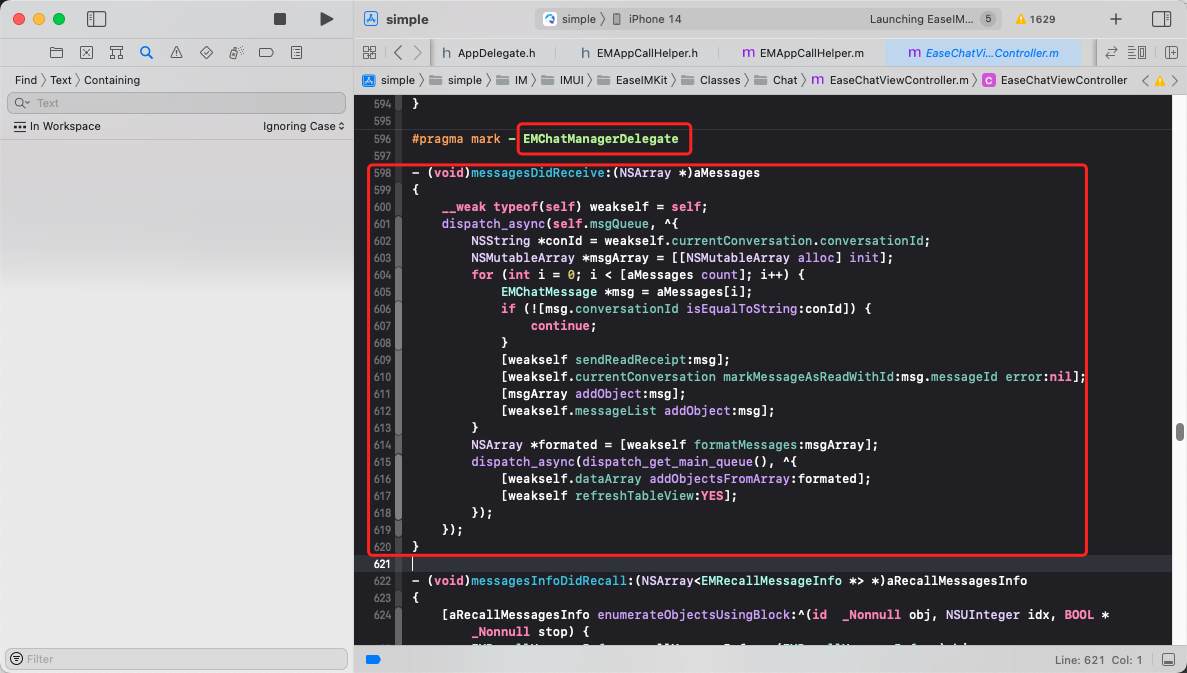
Task: Open the Source Control navigator
Action: (86, 52)
